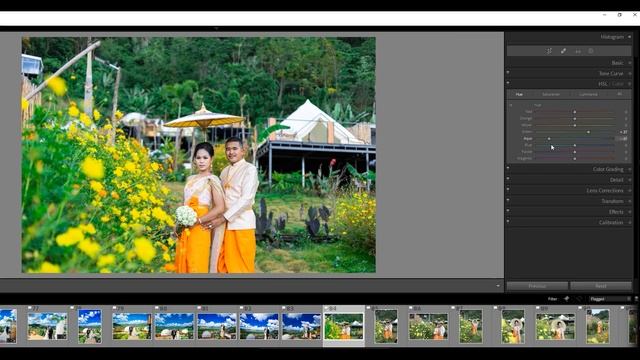Switch to the Hue tab
The image size is (640, 360).
(x=519, y=94)
